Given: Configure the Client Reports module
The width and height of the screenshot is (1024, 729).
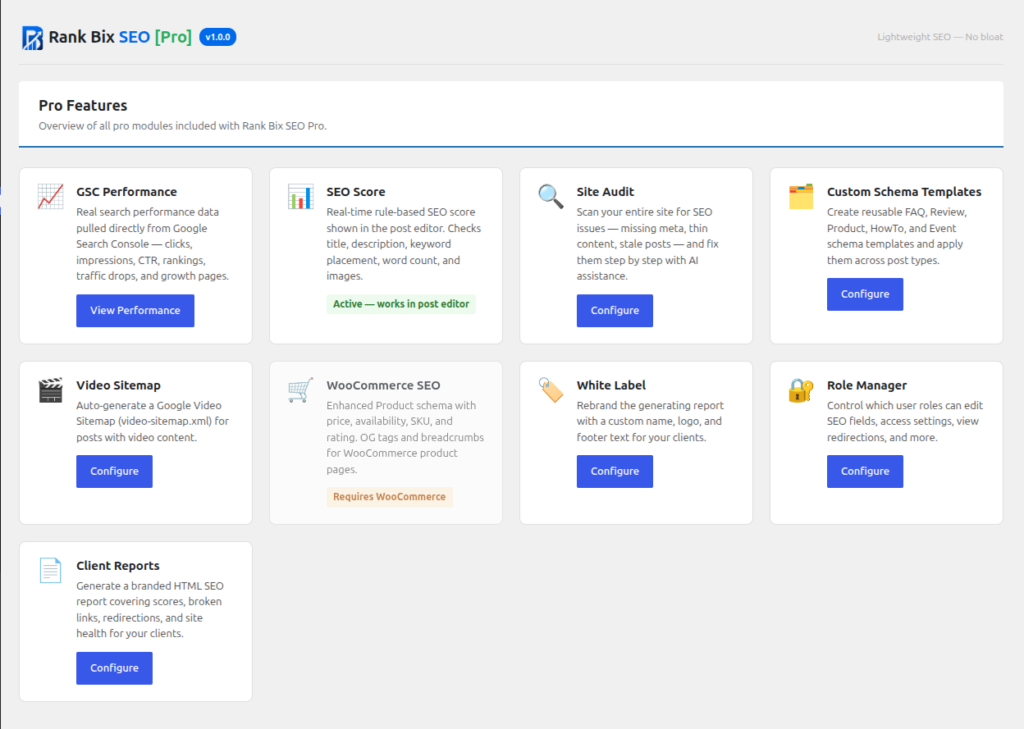Looking at the screenshot, I should point(114,668).
